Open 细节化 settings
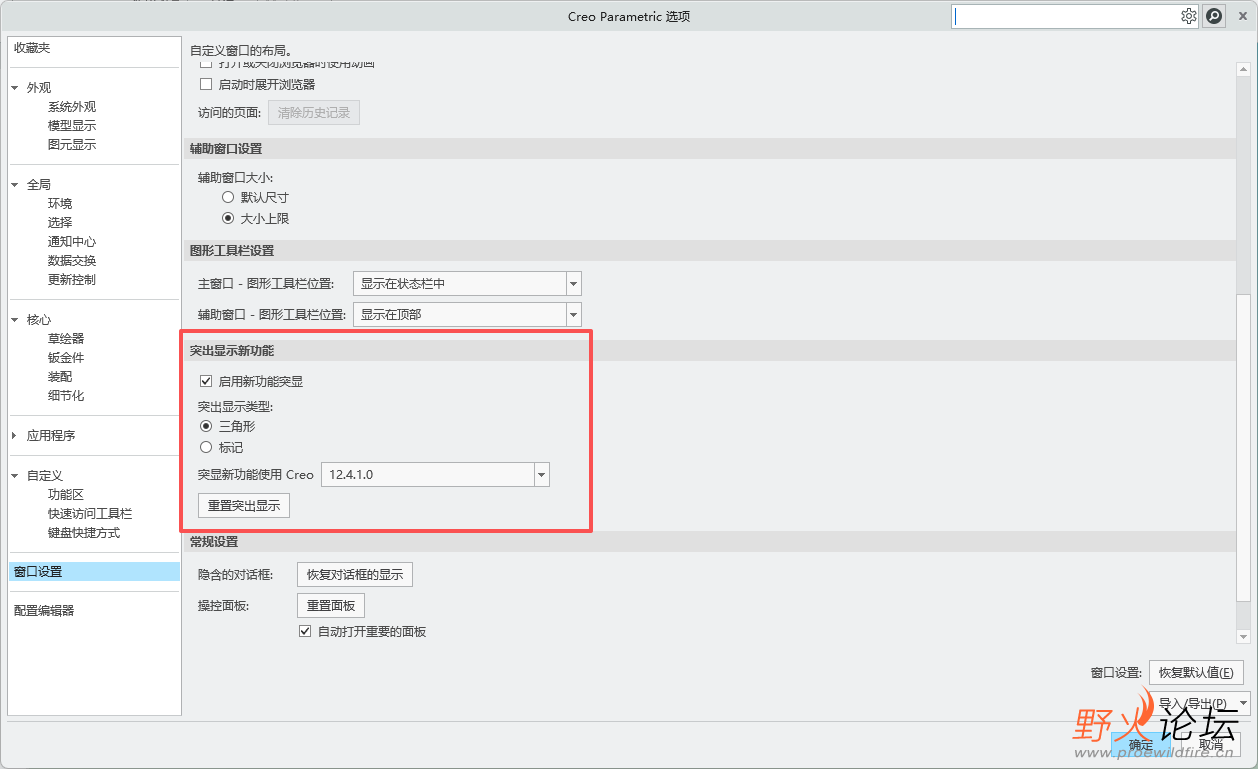This screenshot has width=1258, height=769. (x=66, y=396)
